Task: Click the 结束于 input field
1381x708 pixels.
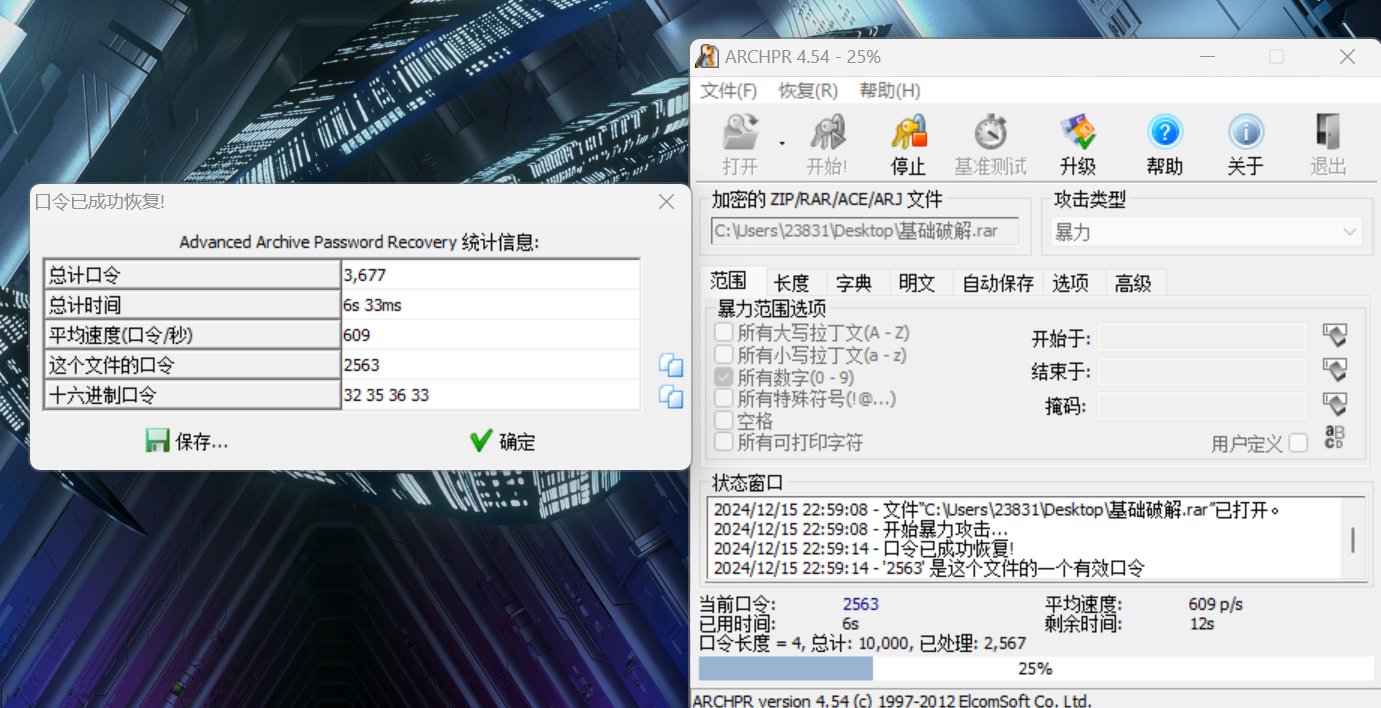Action: tap(1202, 372)
